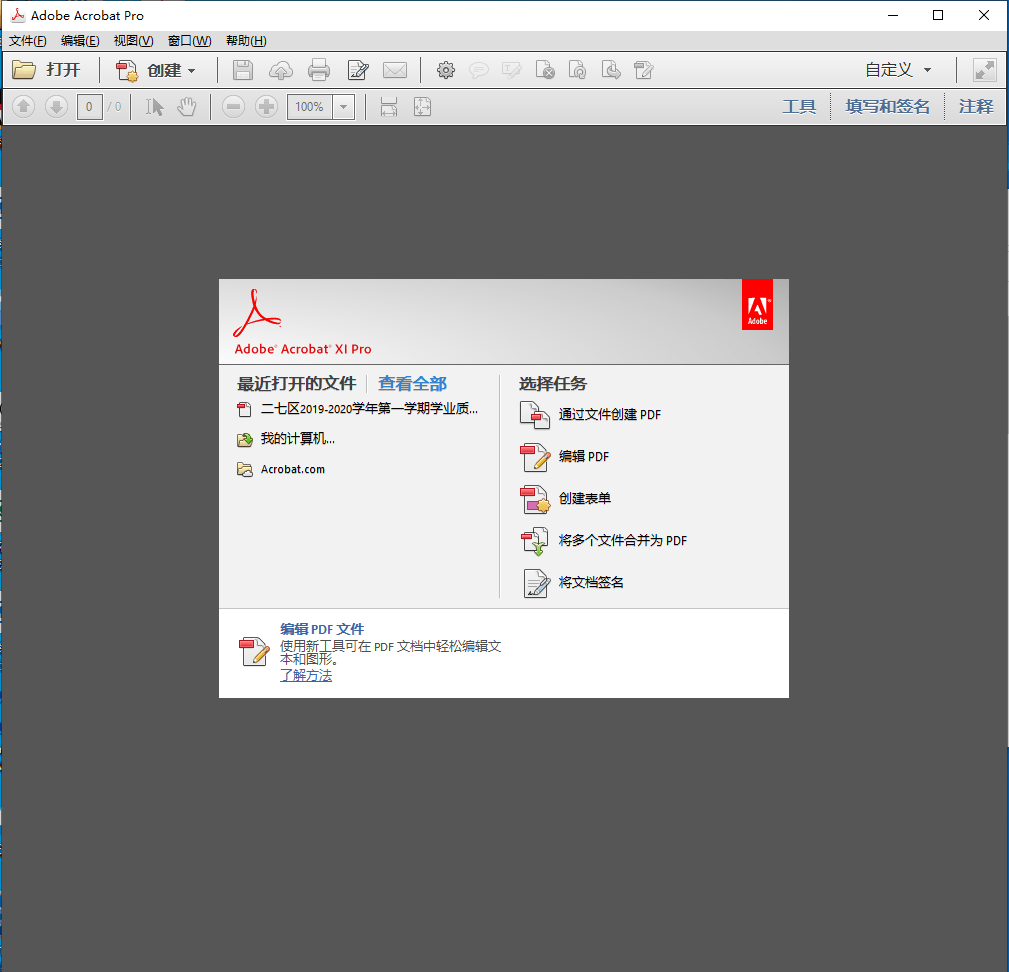This screenshot has width=1009, height=972.
Task: Click the Edit PDF (编辑 PDF) task icon
Action: click(535, 457)
